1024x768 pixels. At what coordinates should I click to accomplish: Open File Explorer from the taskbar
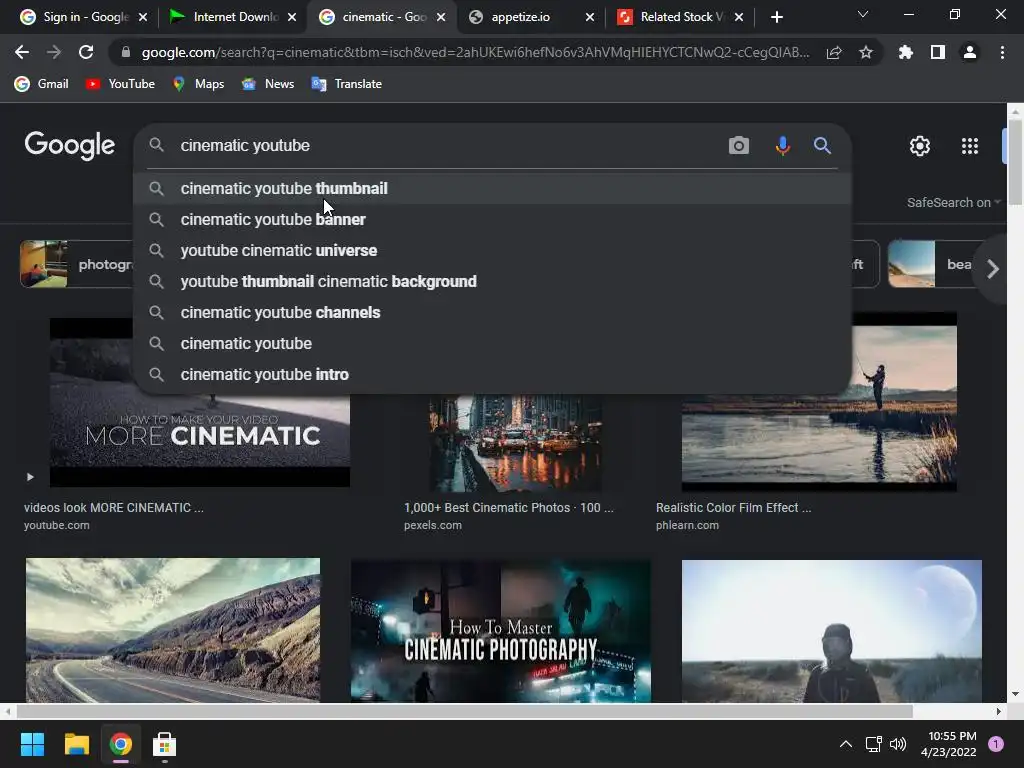coord(76,744)
